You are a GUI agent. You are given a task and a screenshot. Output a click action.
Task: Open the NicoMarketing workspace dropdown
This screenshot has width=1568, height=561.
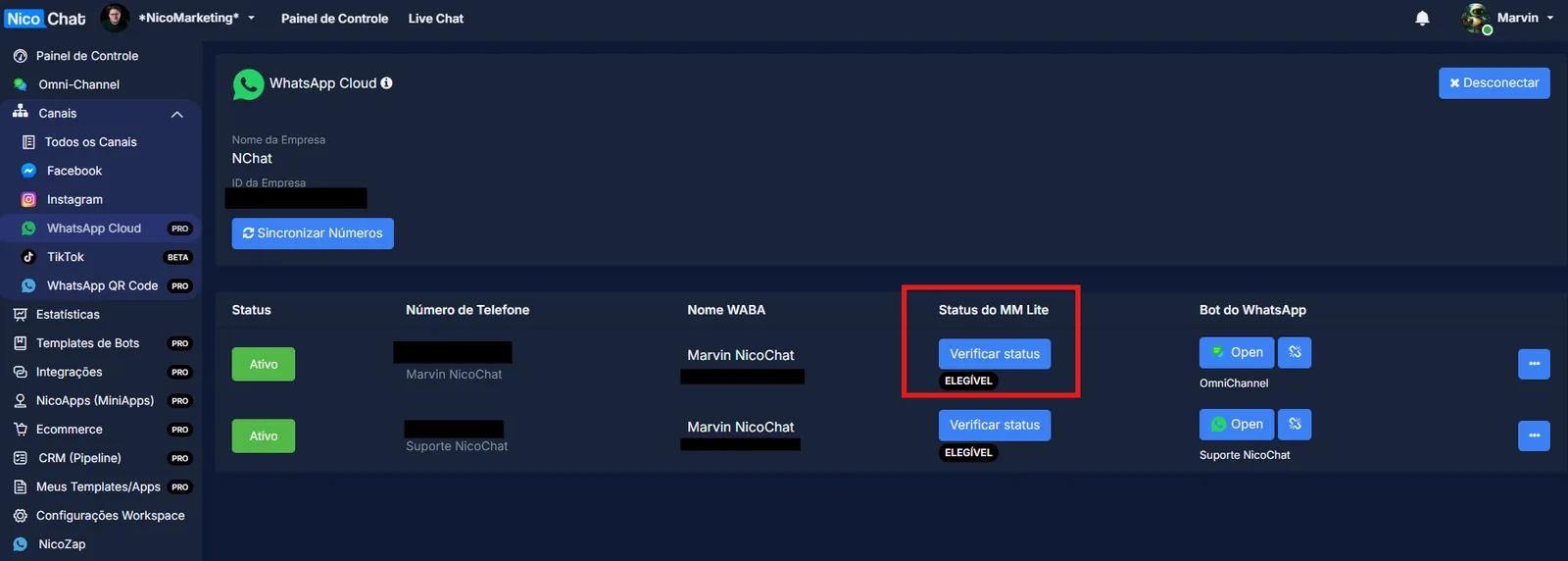[x=251, y=18]
